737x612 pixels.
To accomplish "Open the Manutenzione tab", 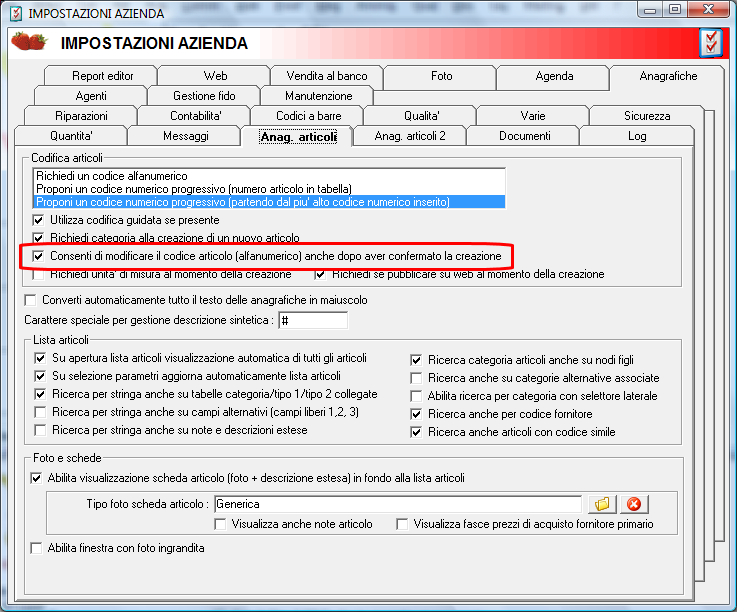I will point(318,96).
